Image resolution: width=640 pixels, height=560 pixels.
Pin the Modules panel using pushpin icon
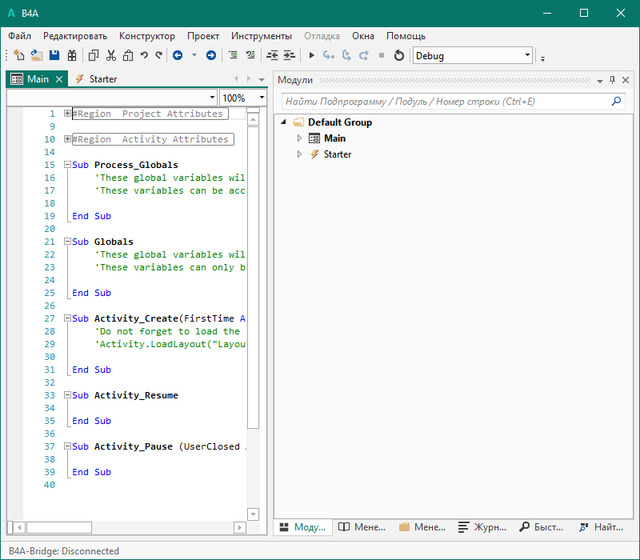tap(612, 80)
